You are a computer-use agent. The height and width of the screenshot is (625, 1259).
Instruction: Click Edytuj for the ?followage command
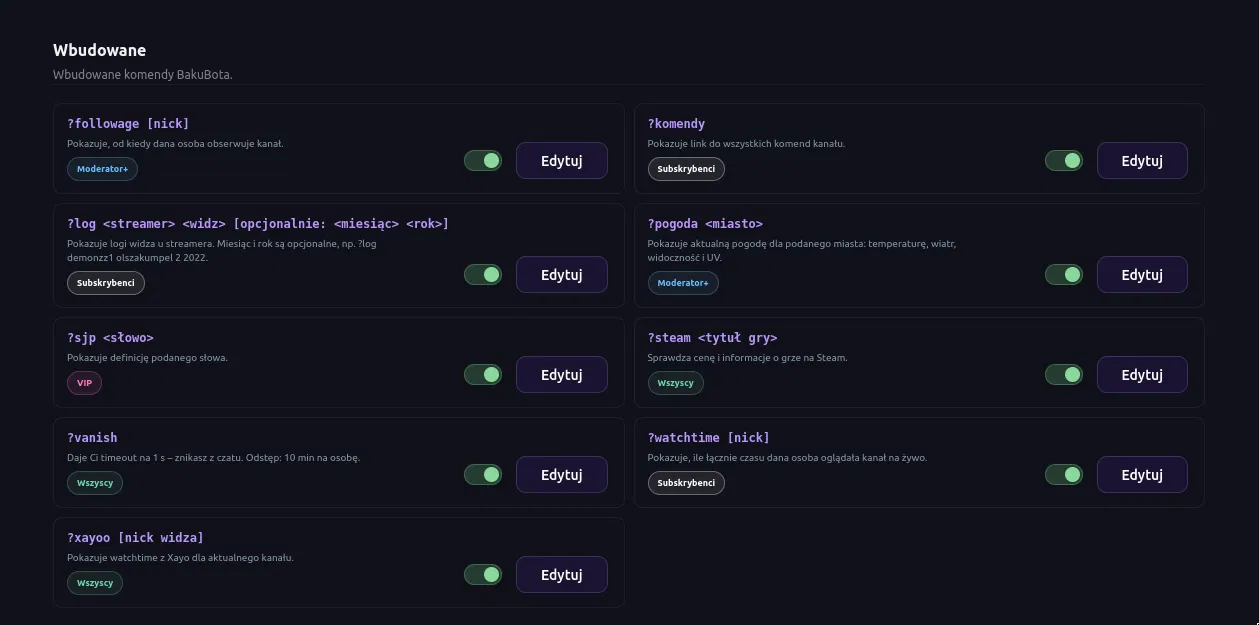(x=562, y=160)
